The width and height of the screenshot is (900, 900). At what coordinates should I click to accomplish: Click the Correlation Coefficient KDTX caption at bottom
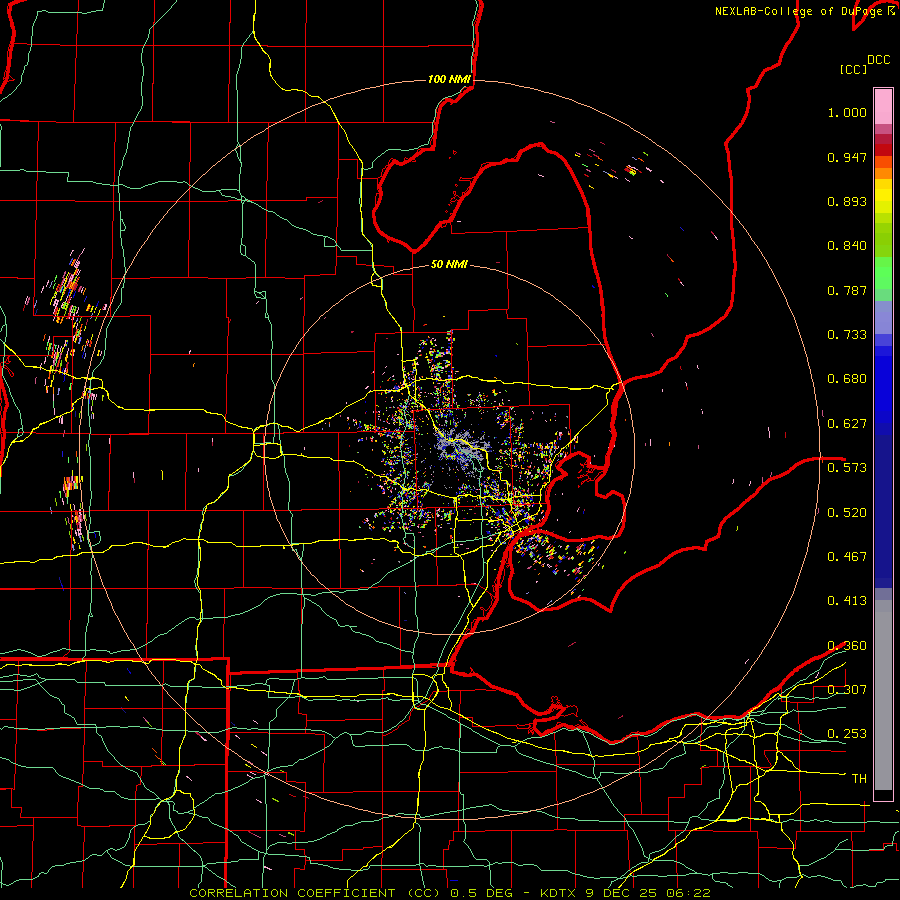pyautogui.click(x=449, y=893)
